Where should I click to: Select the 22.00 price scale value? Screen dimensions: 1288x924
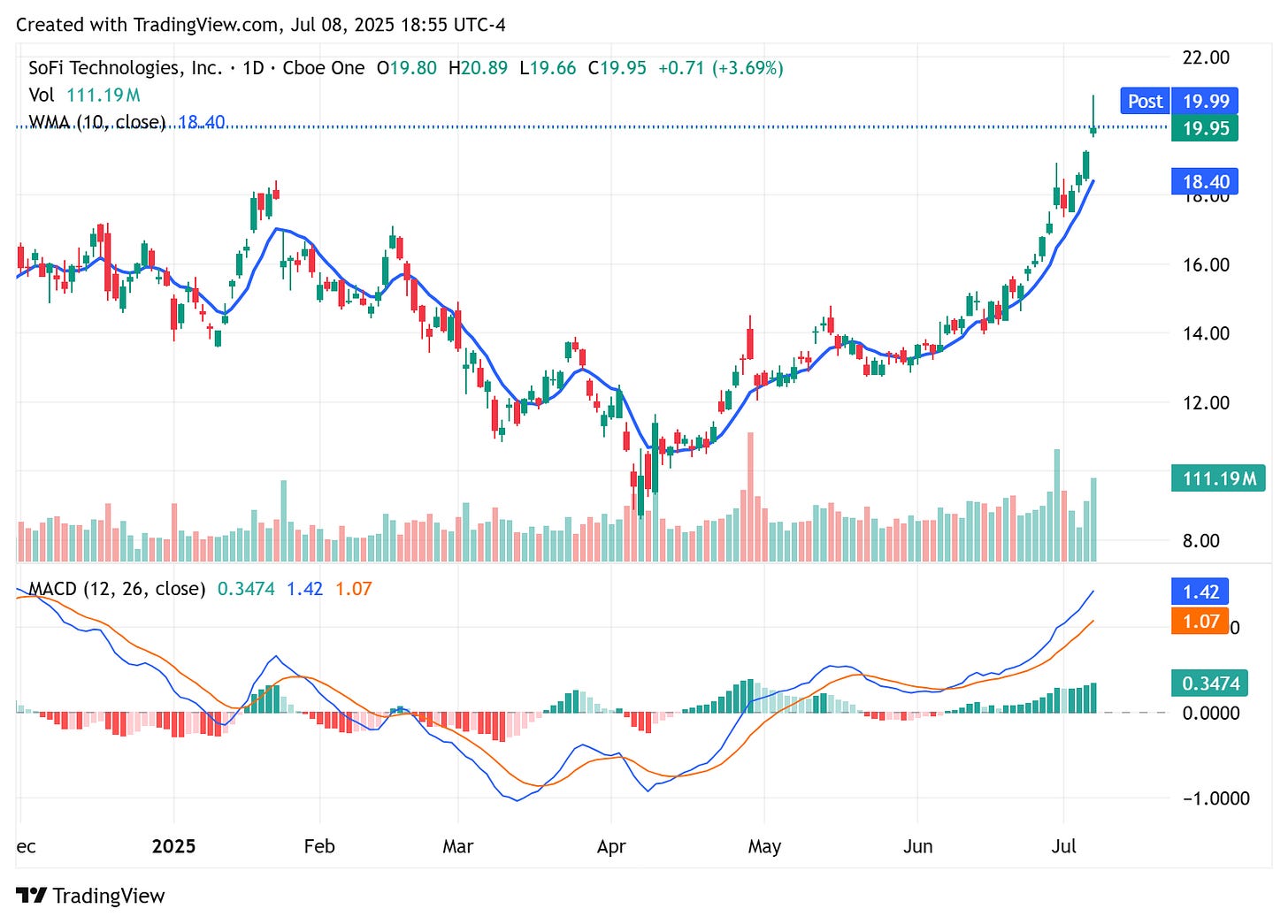(x=1205, y=57)
